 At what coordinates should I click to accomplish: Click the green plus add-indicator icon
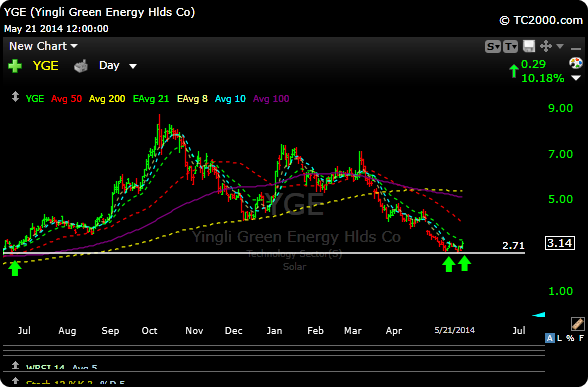(x=15, y=66)
